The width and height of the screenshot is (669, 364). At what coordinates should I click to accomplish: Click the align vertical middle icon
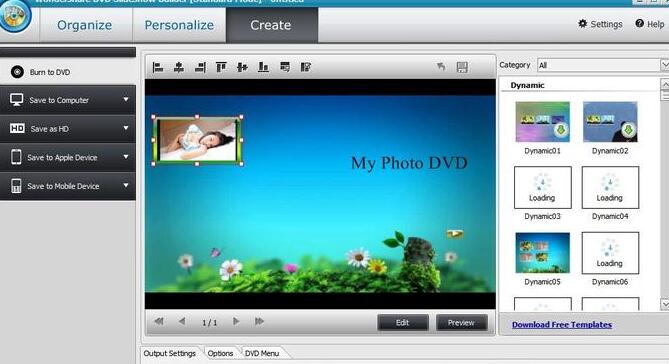click(x=242, y=67)
